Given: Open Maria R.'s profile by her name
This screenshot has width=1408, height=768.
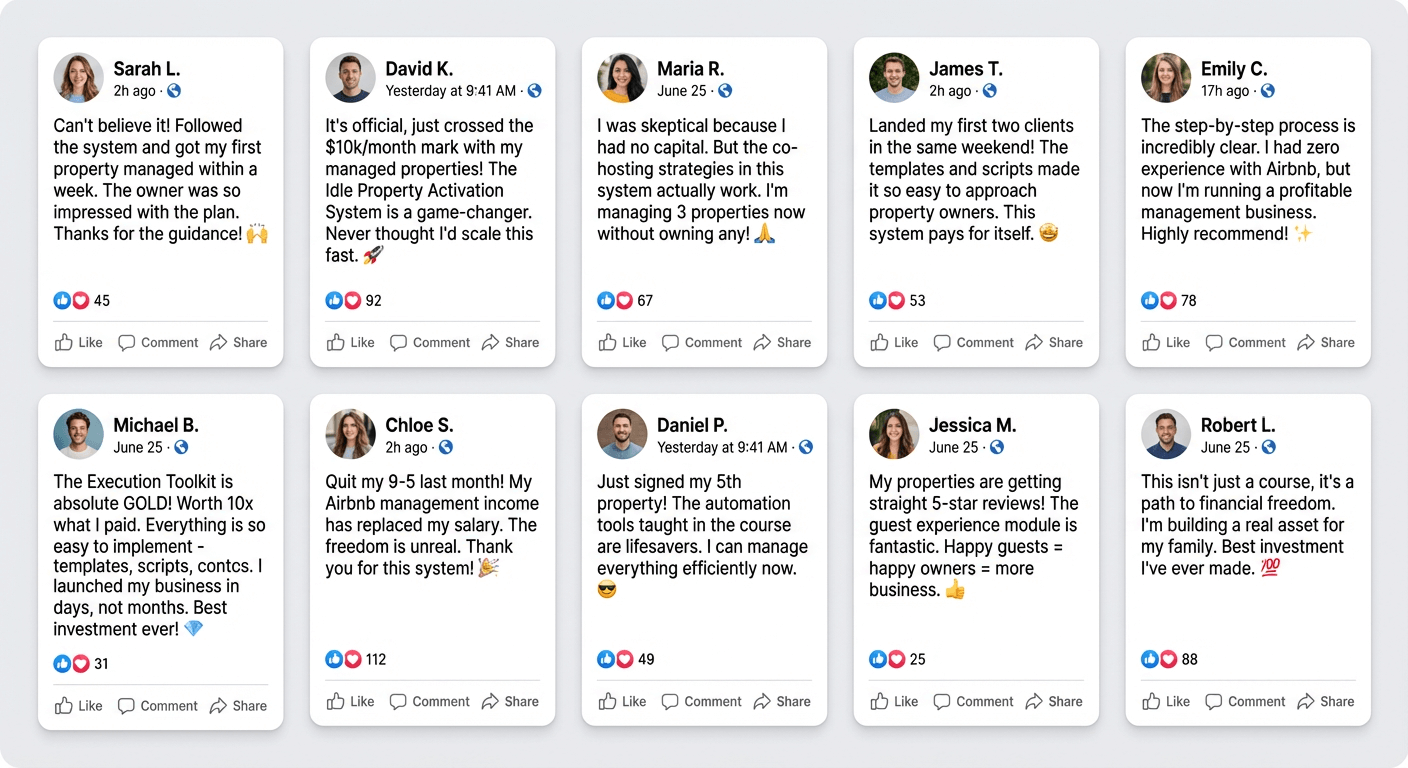Looking at the screenshot, I should click(690, 69).
